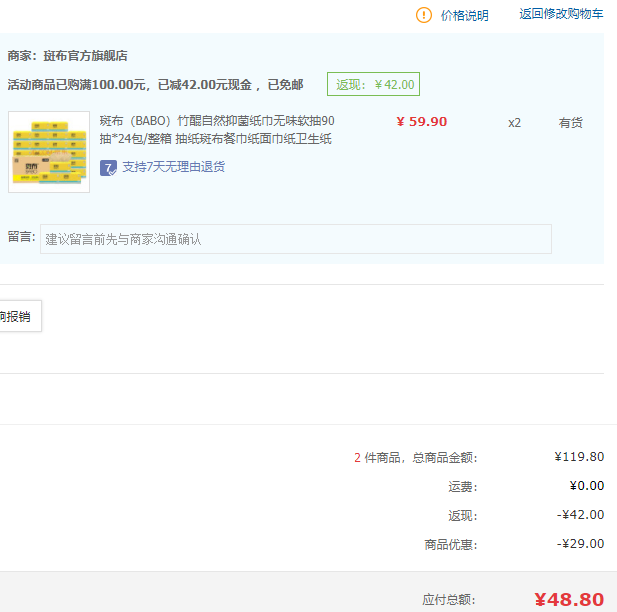The width and height of the screenshot is (617, 612).
Task: Click 返回修改购物车 link
Action: click(x=561, y=14)
